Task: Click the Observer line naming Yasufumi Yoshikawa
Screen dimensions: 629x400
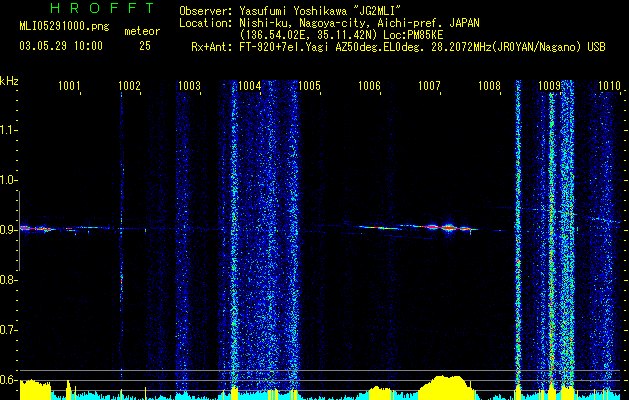Action: point(288,11)
